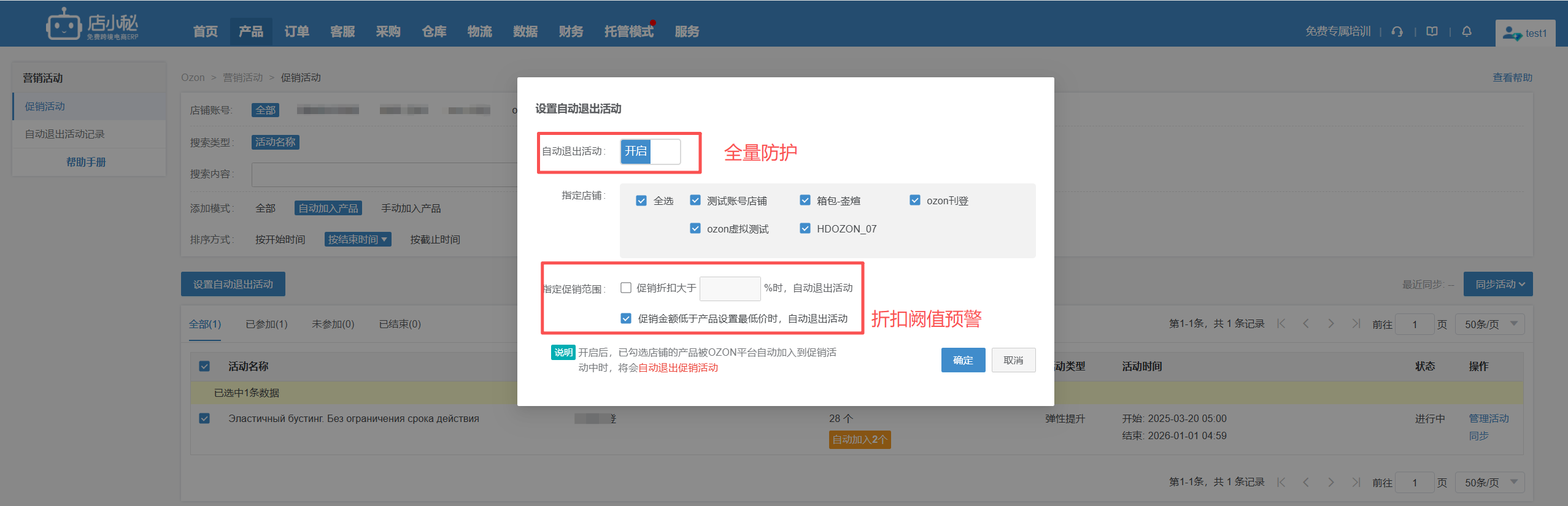Expand the 同步活动 dropdown button
Viewport: 1568px width, 506px height.
tap(1498, 284)
